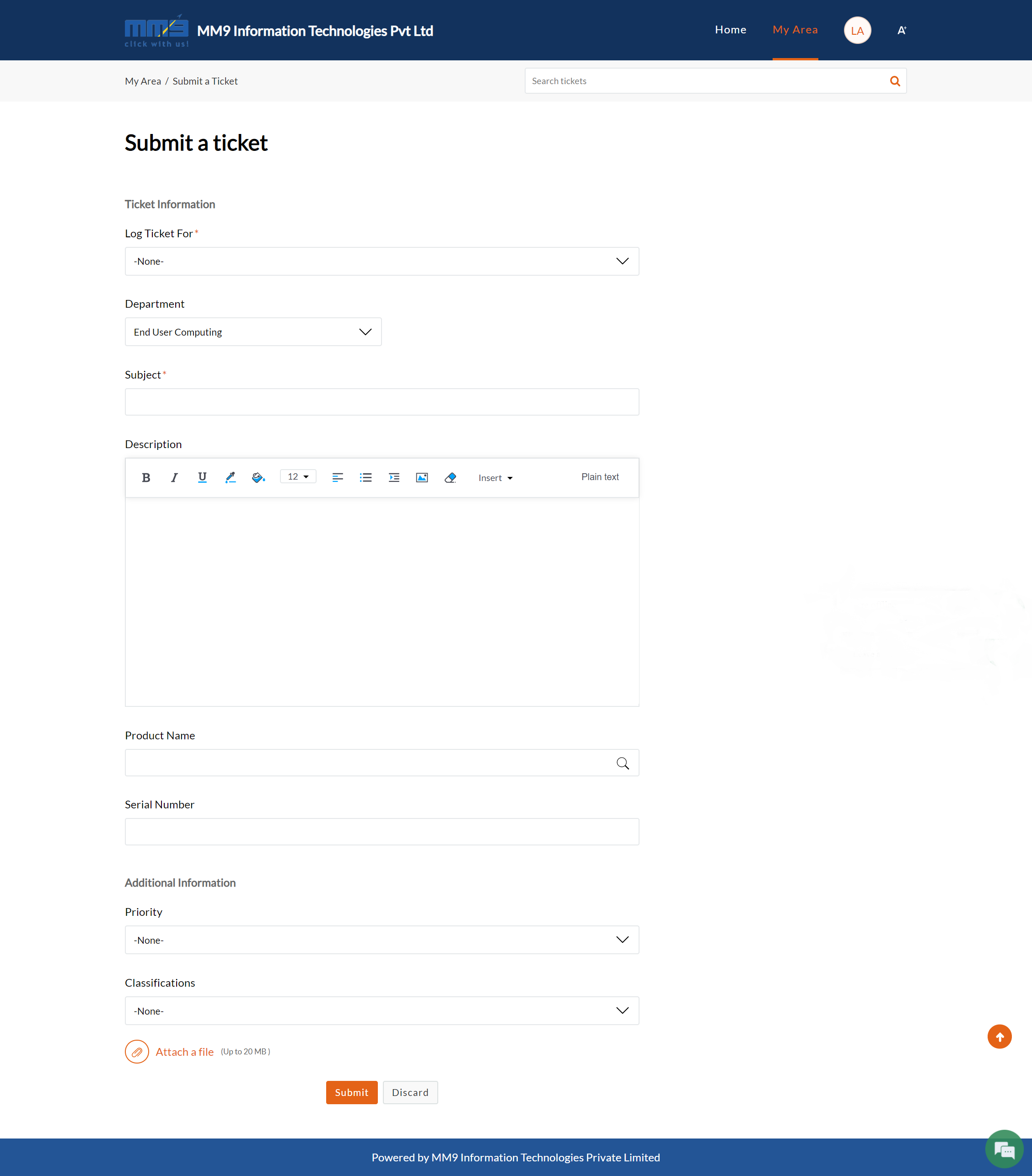
Task: Click the Subject input field
Action: click(382, 401)
